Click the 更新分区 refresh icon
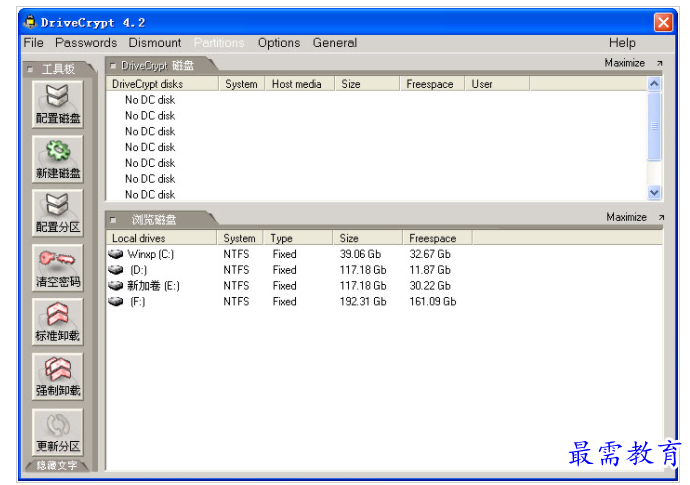The height and width of the screenshot is (485, 690). point(58,432)
